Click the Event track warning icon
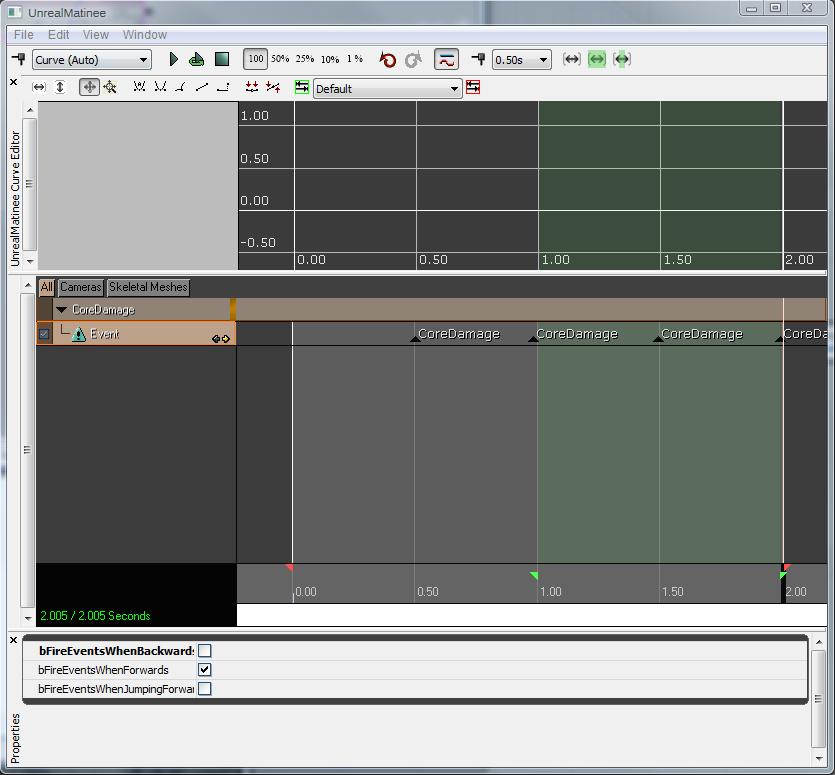Viewport: 835px width, 775px height. [79, 334]
